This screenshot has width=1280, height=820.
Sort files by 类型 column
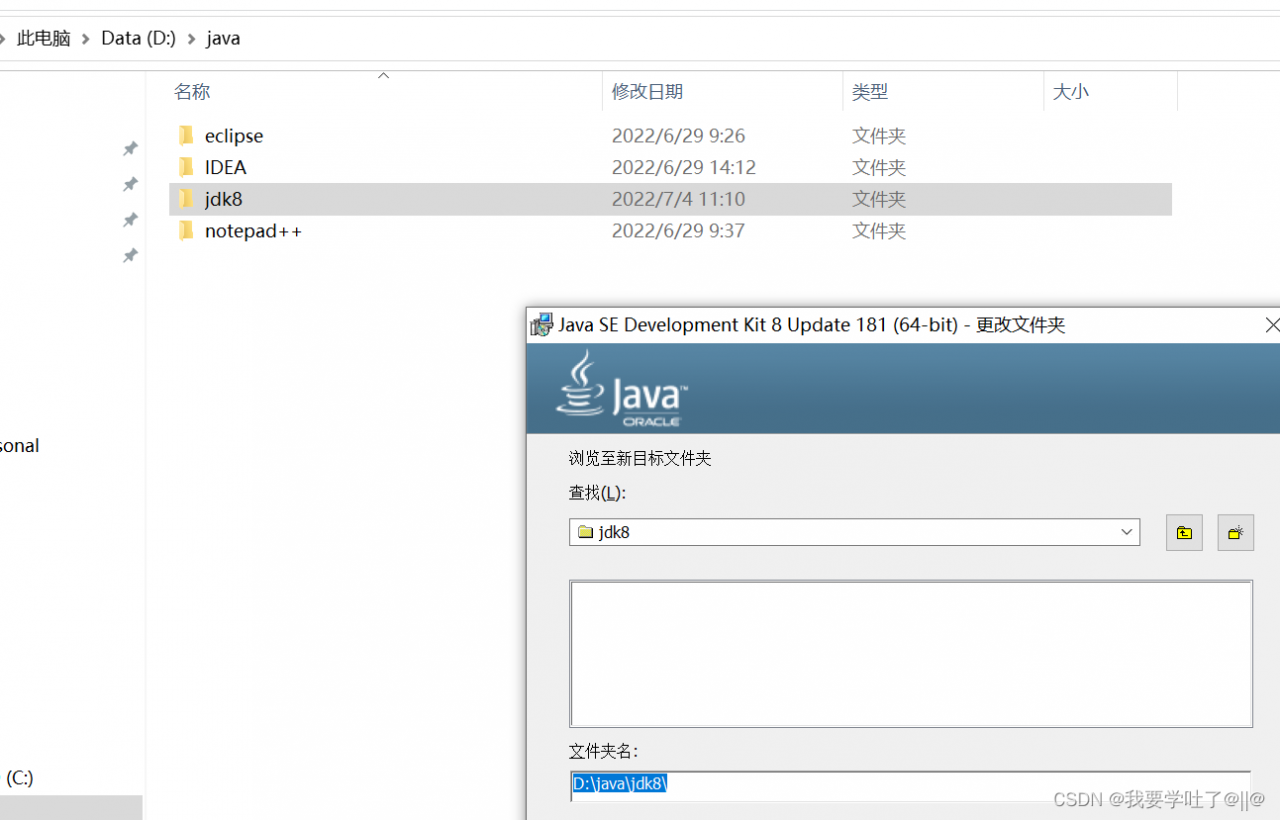[870, 92]
